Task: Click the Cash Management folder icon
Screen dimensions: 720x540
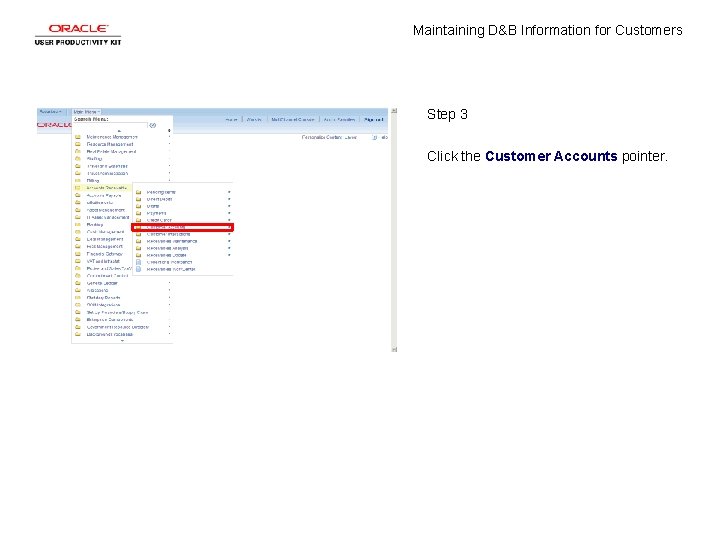Action: 78,232
